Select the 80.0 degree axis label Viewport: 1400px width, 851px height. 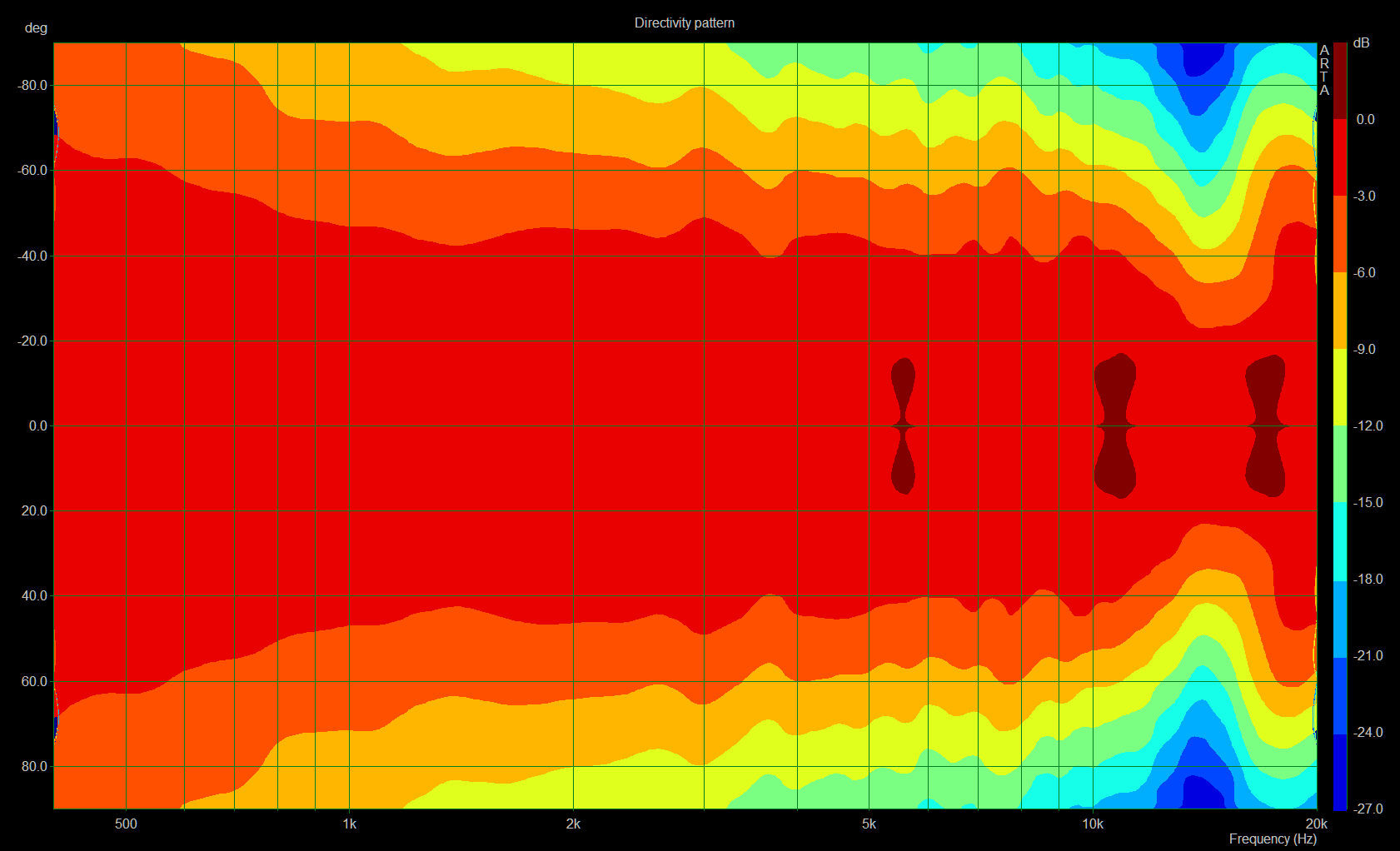click(35, 766)
